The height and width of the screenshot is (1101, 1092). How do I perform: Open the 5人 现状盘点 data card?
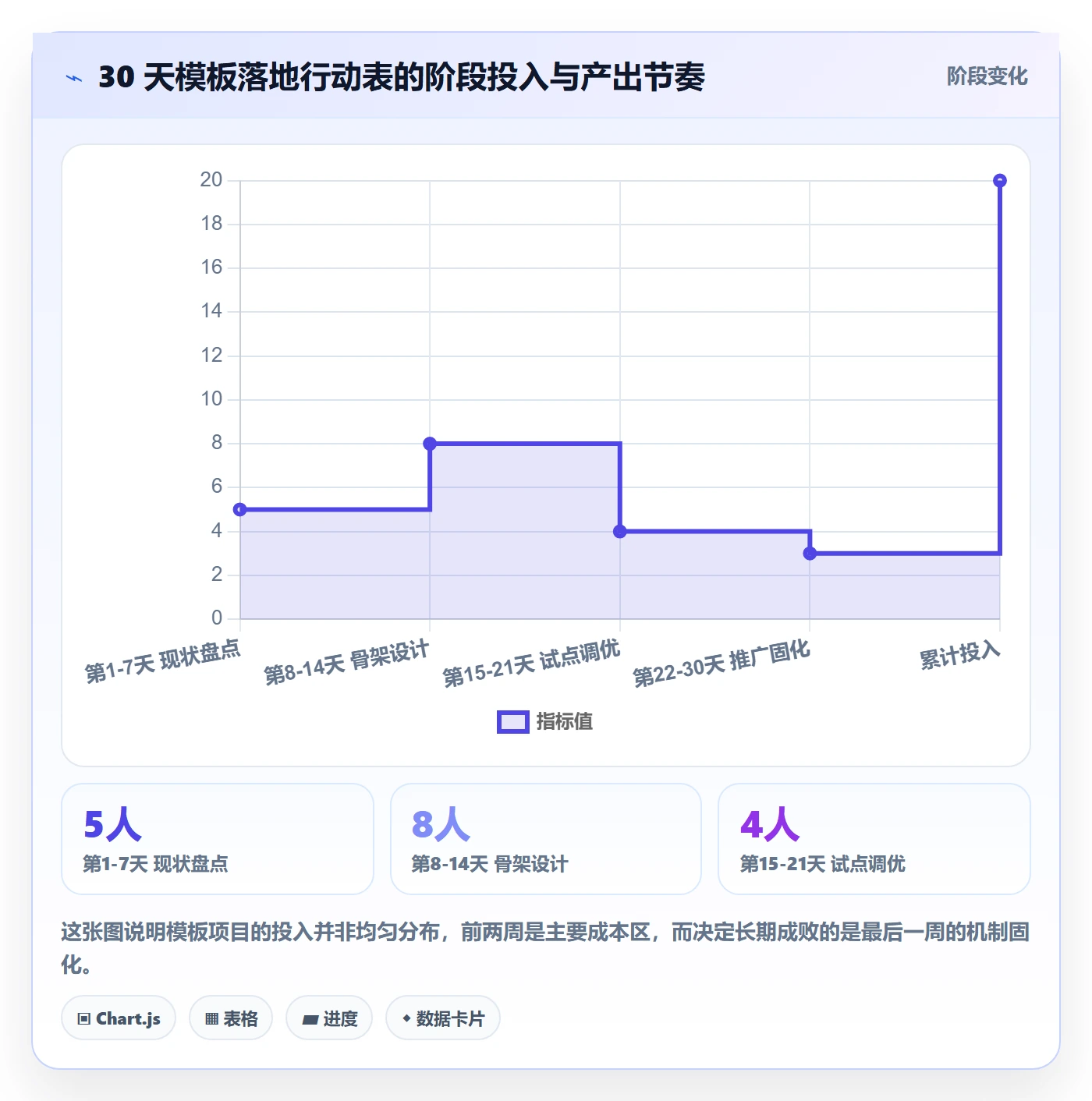(218, 839)
